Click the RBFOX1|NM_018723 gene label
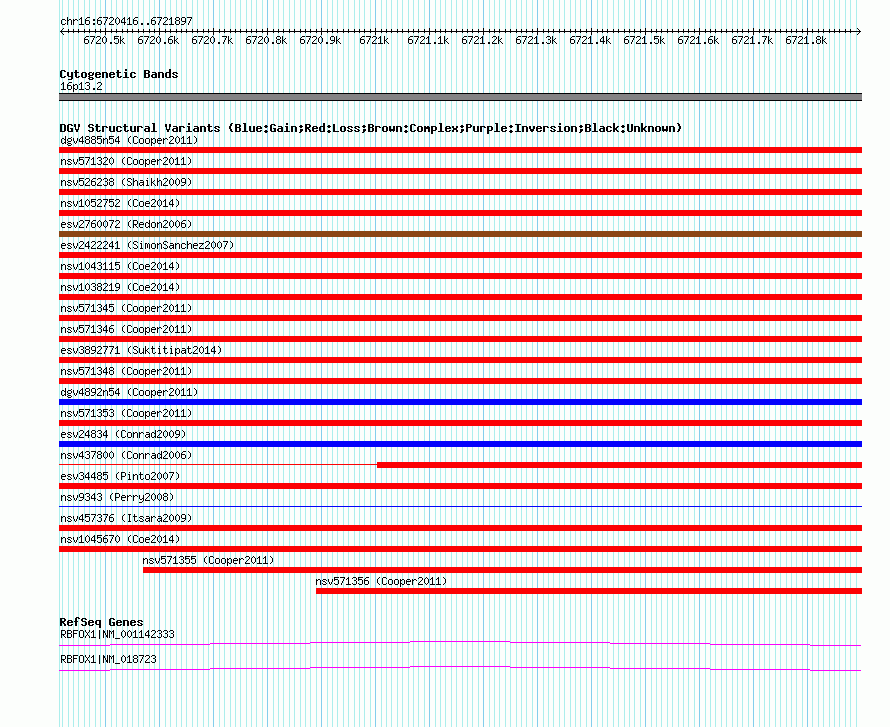The height and width of the screenshot is (727, 890). click(x=108, y=659)
